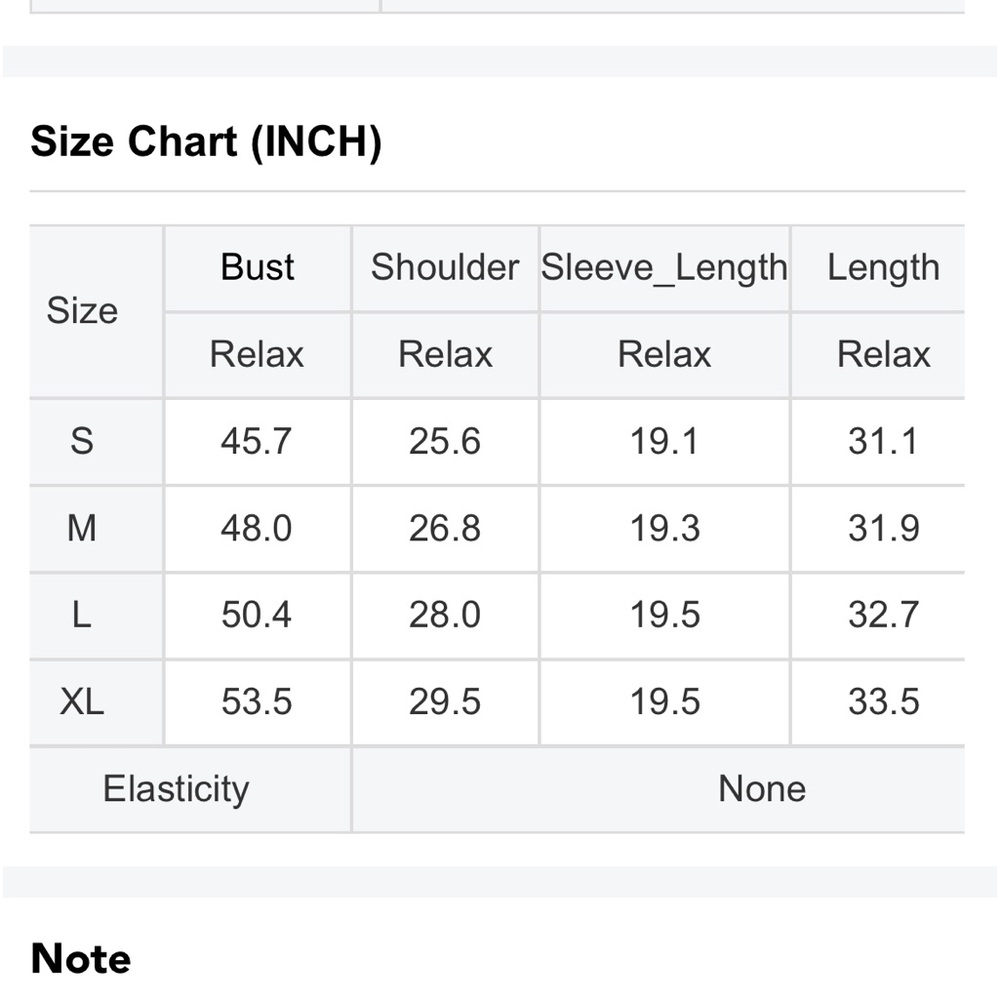Click the Elasticity row label
The width and height of the screenshot is (1000, 1000).
click(176, 790)
